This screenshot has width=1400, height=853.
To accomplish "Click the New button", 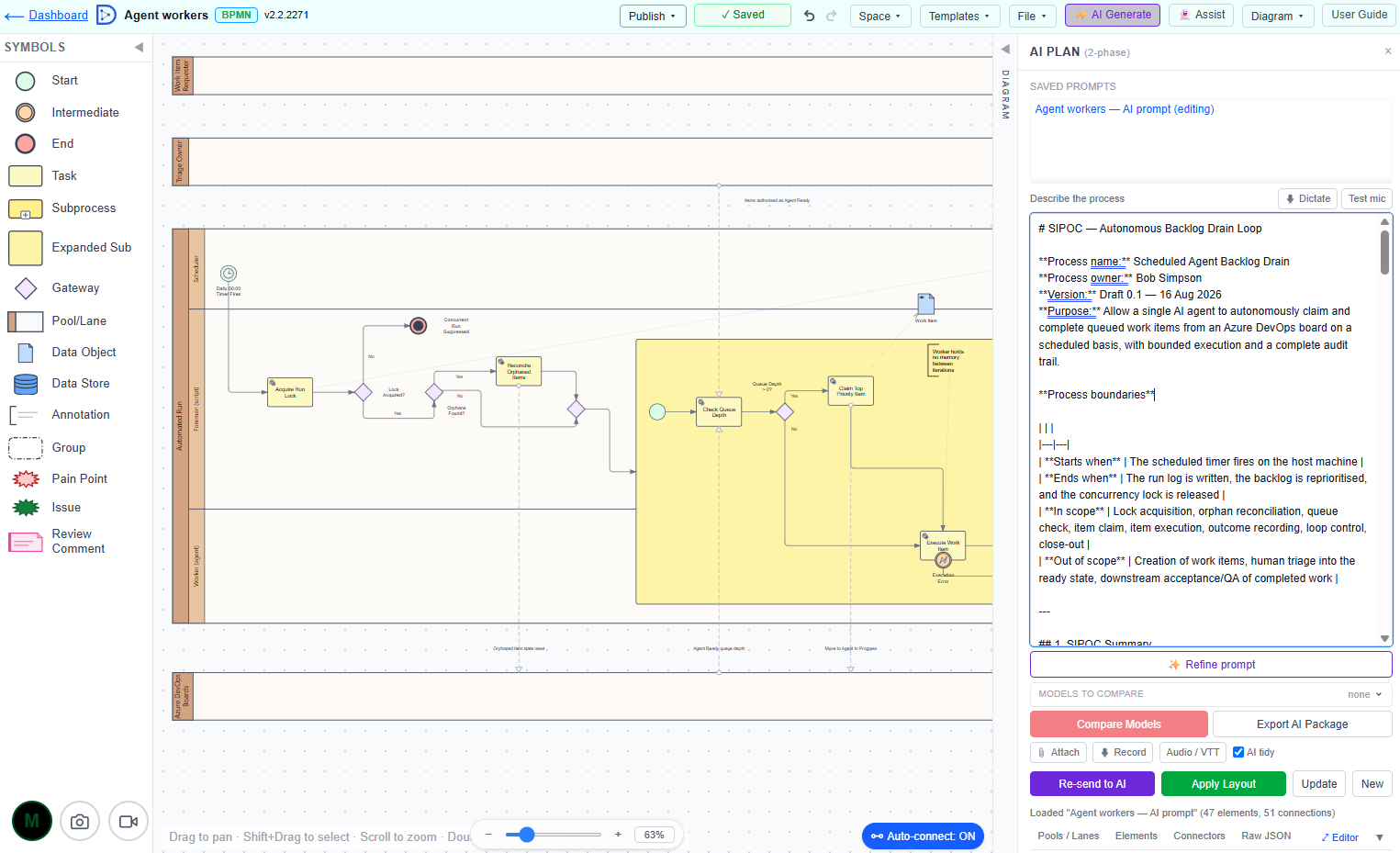I will tap(1372, 784).
